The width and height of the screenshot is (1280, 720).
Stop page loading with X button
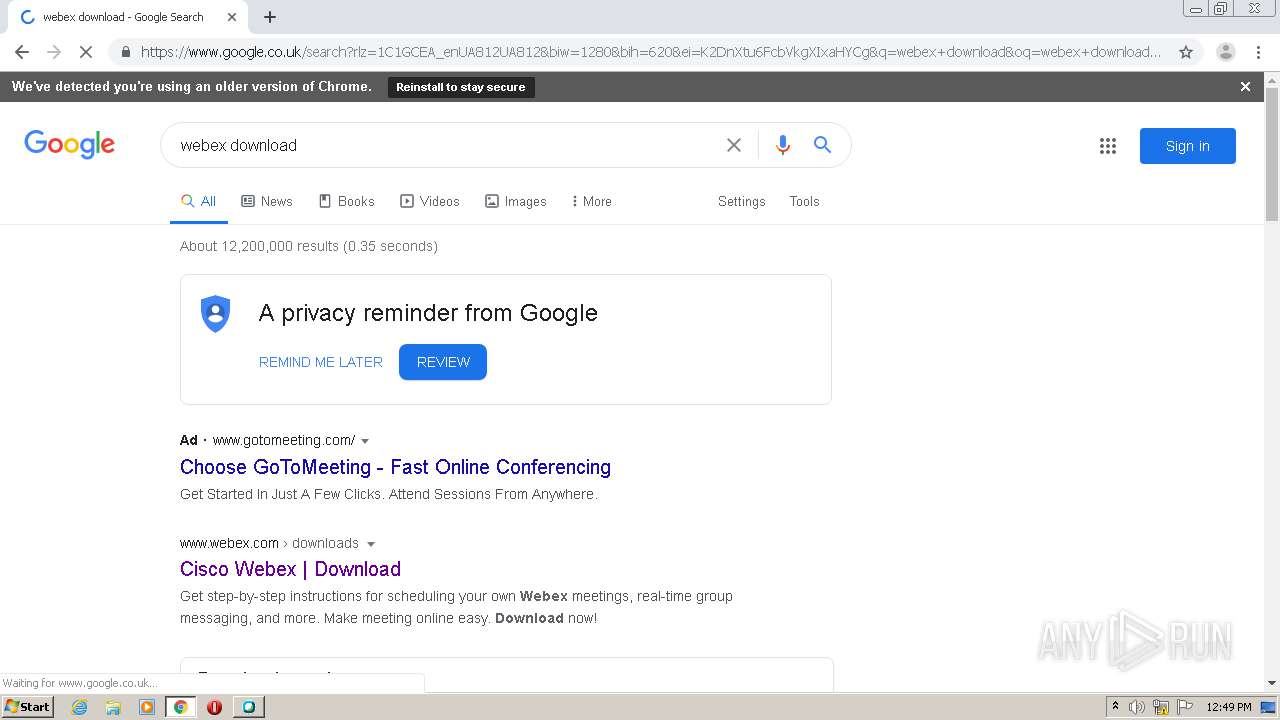(x=86, y=52)
